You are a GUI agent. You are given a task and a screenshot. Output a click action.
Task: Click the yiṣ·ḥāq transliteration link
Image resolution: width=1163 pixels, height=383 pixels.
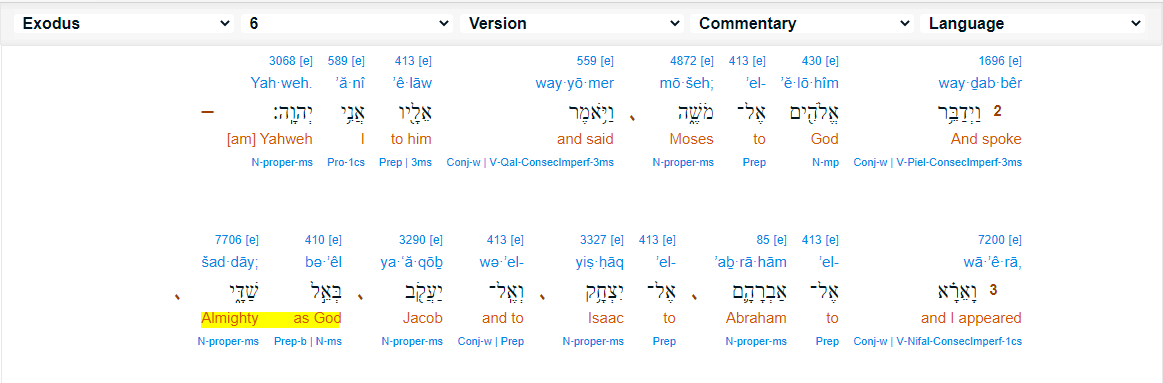pyautogui.click(x=602, y=261)
